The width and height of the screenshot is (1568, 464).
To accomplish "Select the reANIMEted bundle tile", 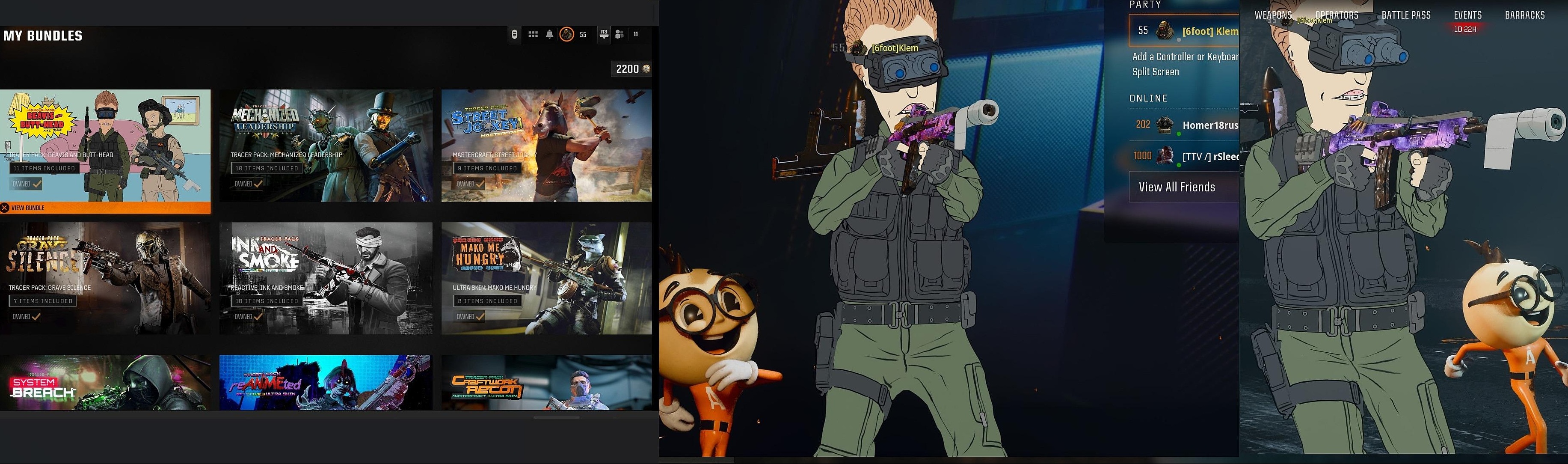I will click(x=326, y=382).
